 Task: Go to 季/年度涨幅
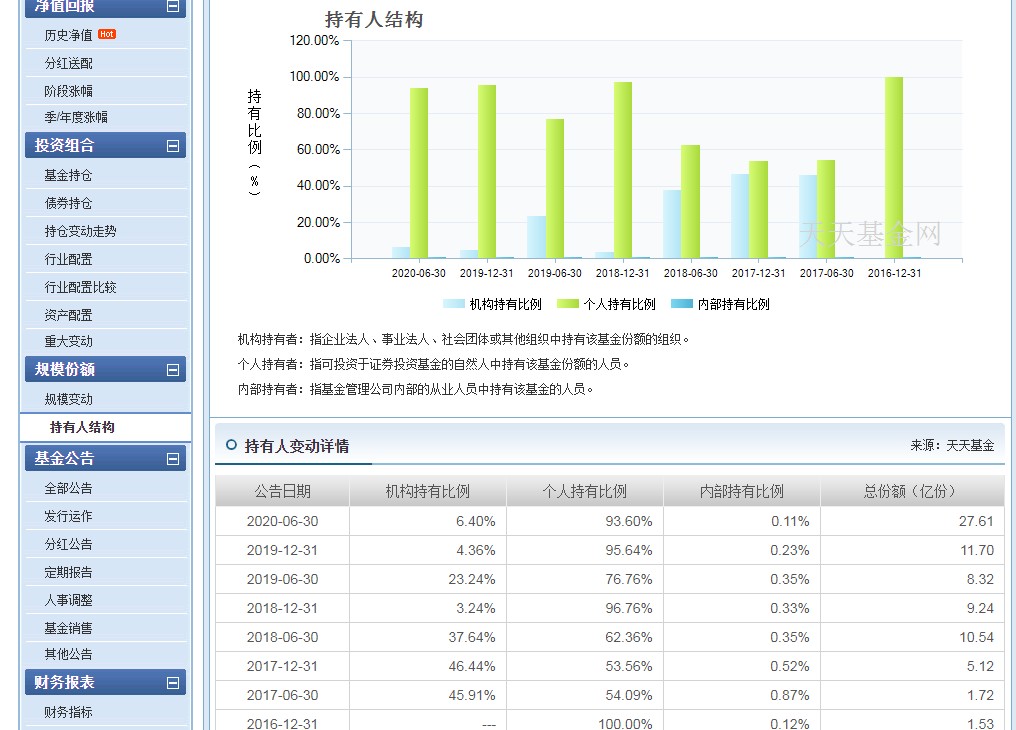pos(76,117)
